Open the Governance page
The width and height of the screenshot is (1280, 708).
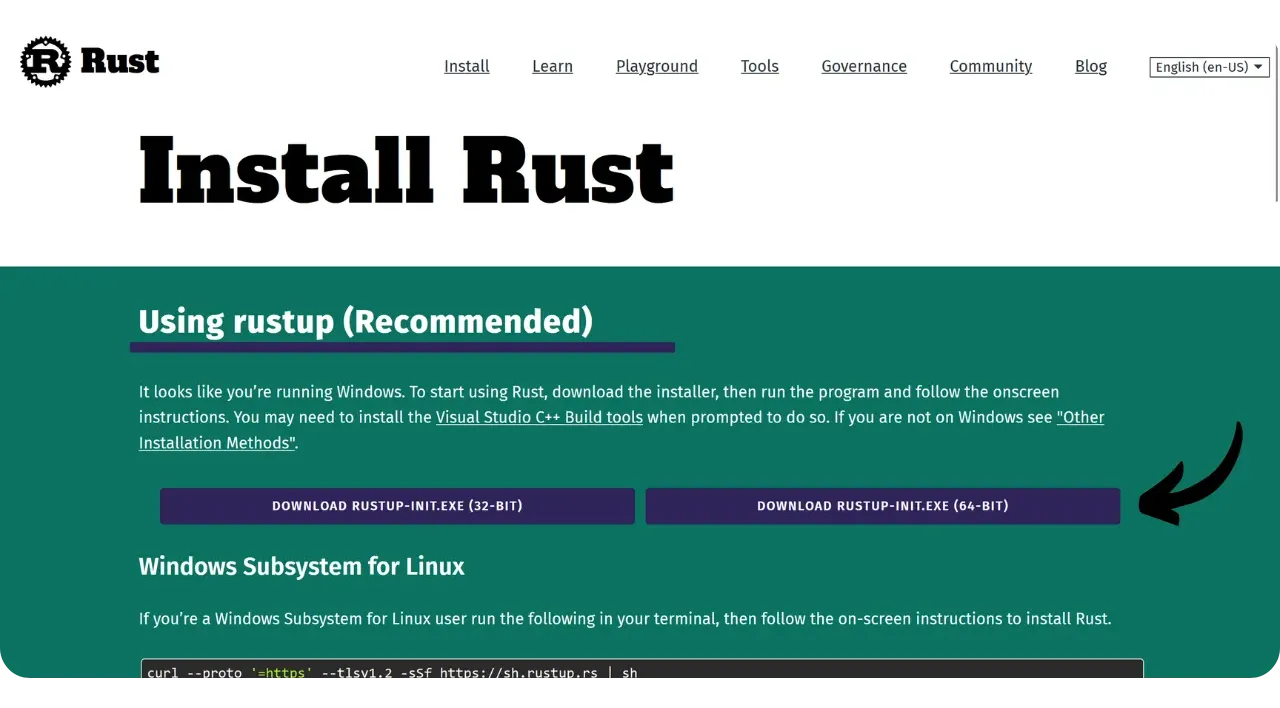[x=864, y=66]
